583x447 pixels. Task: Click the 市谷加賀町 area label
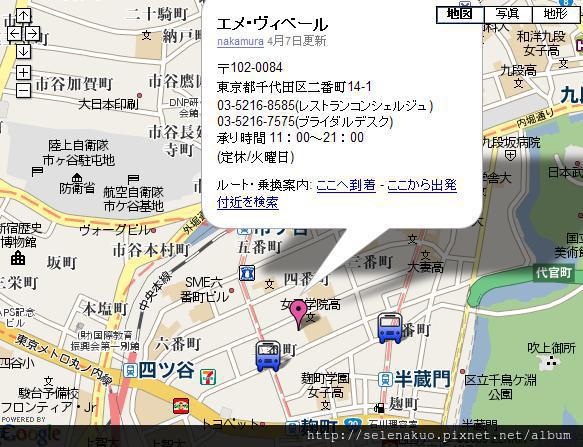(x=74, y=84)
